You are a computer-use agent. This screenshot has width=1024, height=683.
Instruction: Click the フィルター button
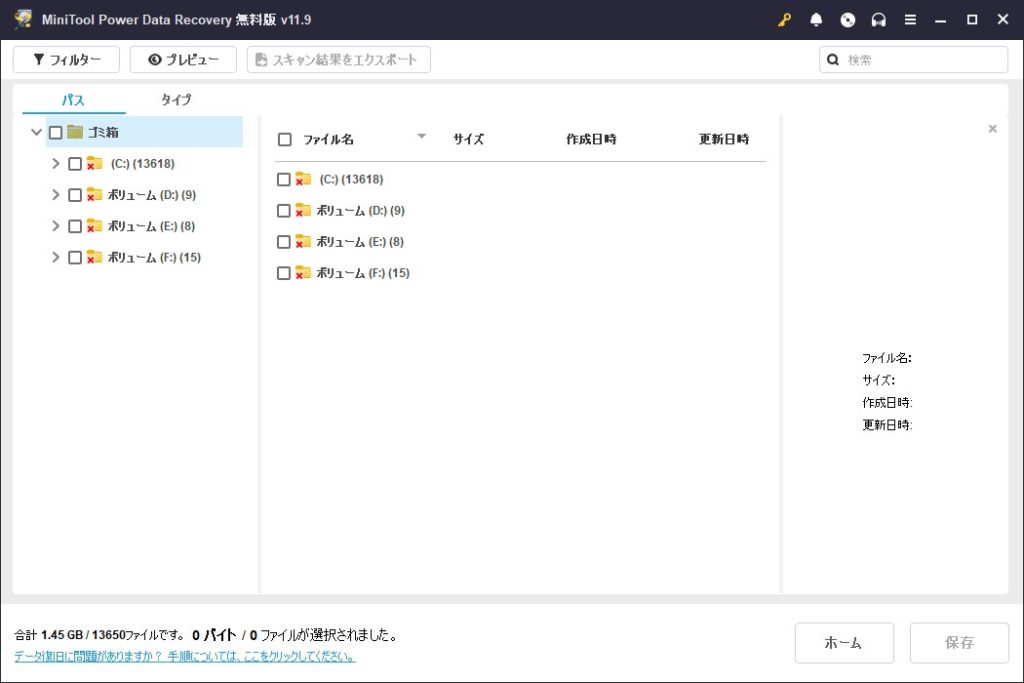(x=67, y=60)
